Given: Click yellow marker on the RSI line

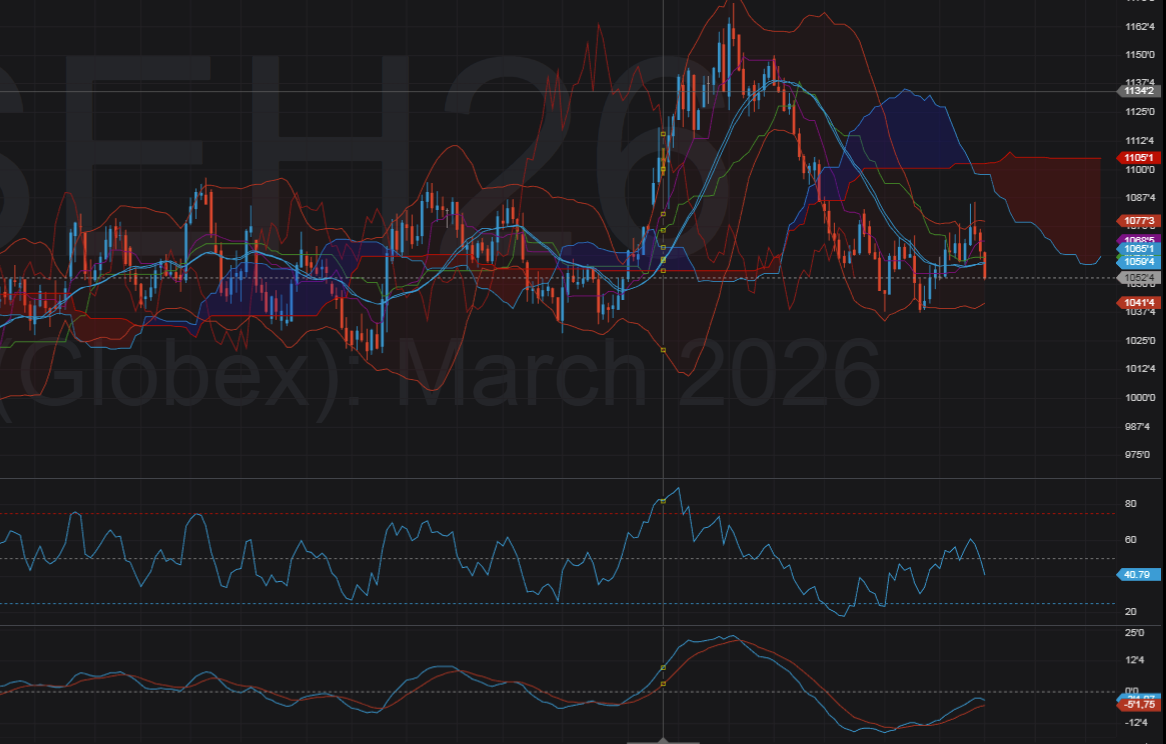Looking at the screenshot, I should (x=663, y=500).
